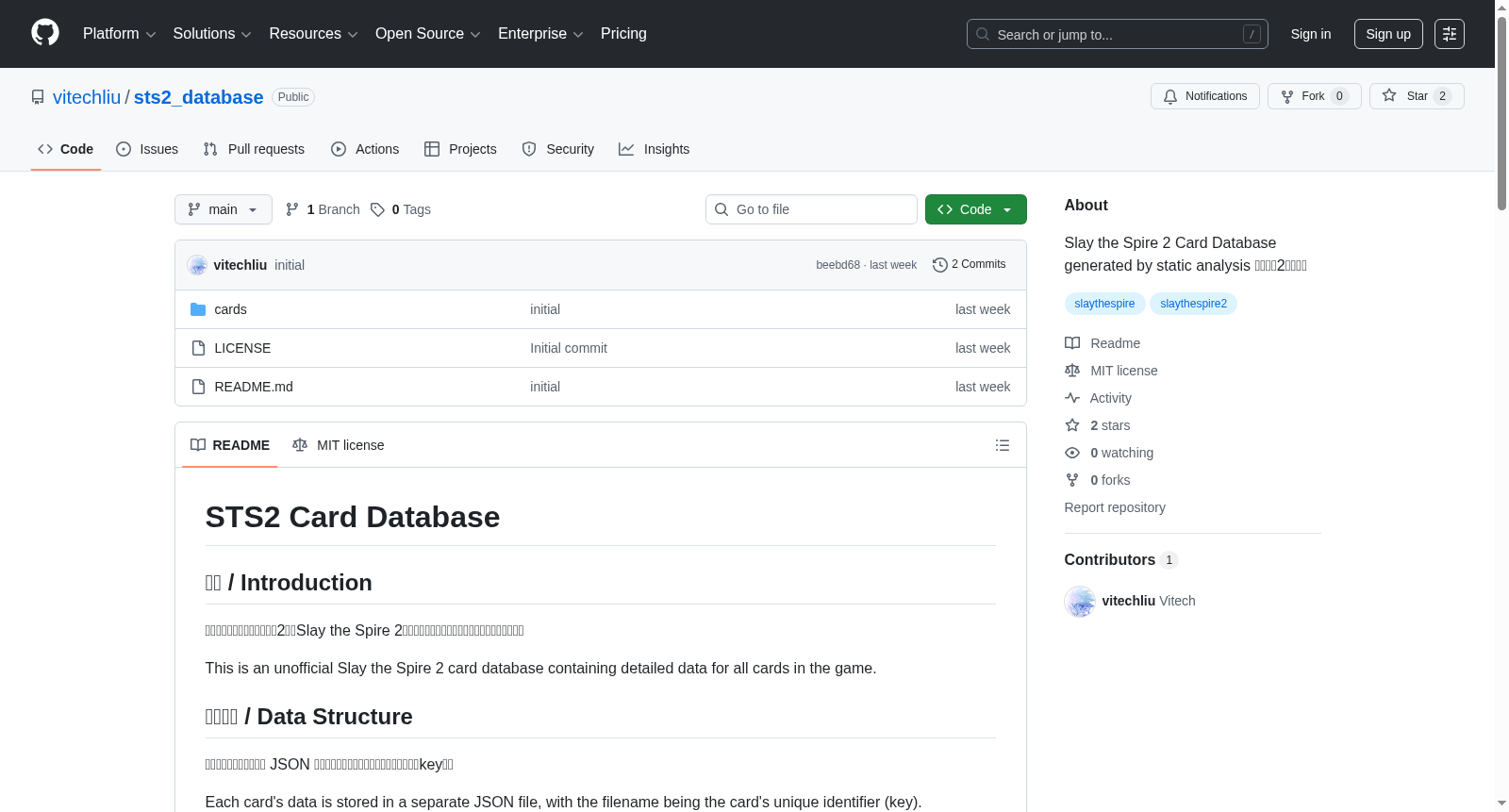
Task: Fork the repository
Action: pos(1315,96)
